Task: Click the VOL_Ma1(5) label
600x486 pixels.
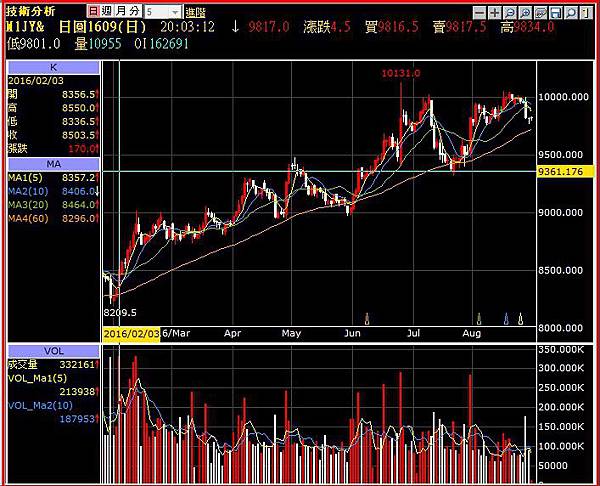Action: pos(38,378)
